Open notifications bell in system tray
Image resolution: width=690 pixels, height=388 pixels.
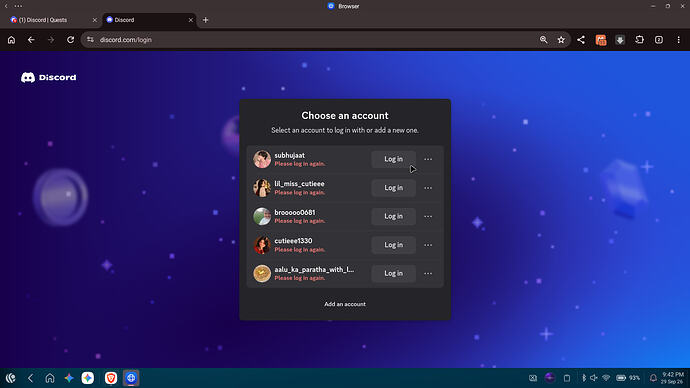pyautogui.click(x=653, y=378)
